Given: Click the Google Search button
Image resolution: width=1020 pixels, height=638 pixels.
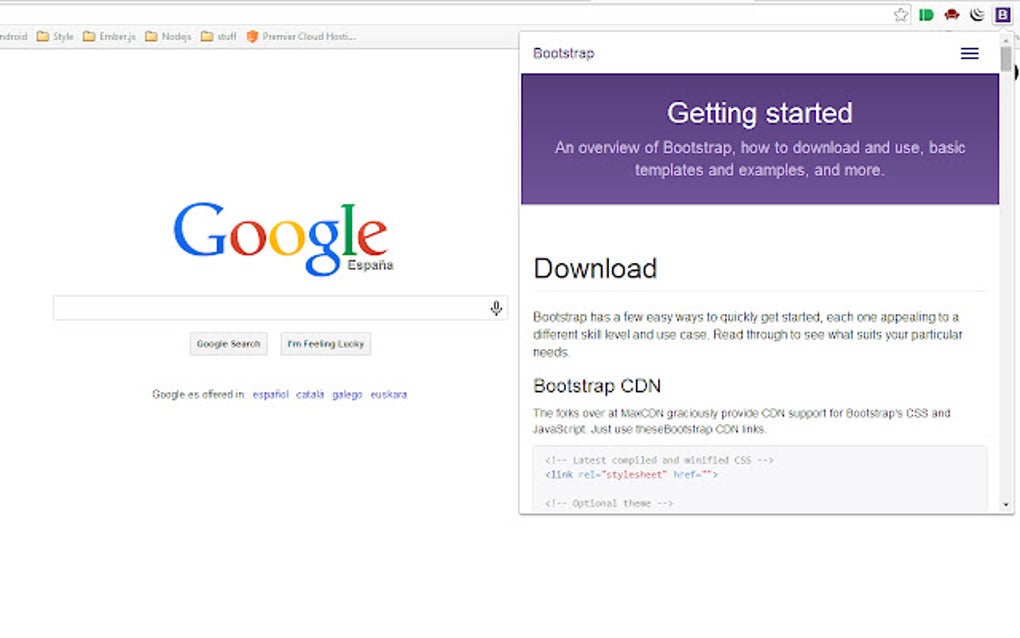Looking at the screenshot, I should [228, 343].
